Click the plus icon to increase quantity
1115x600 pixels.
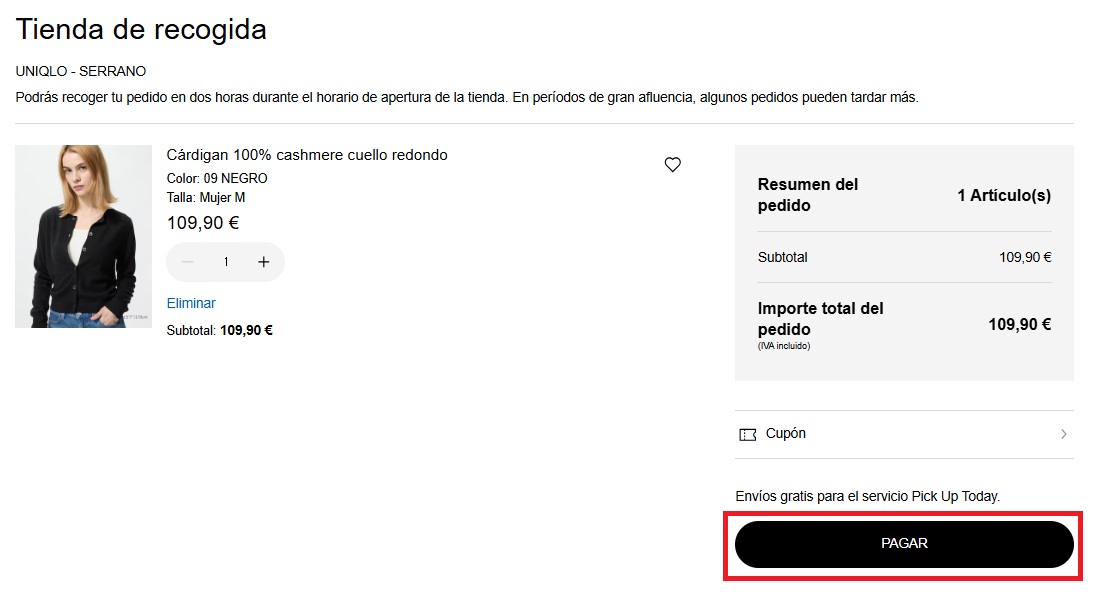tap(263, 261)
